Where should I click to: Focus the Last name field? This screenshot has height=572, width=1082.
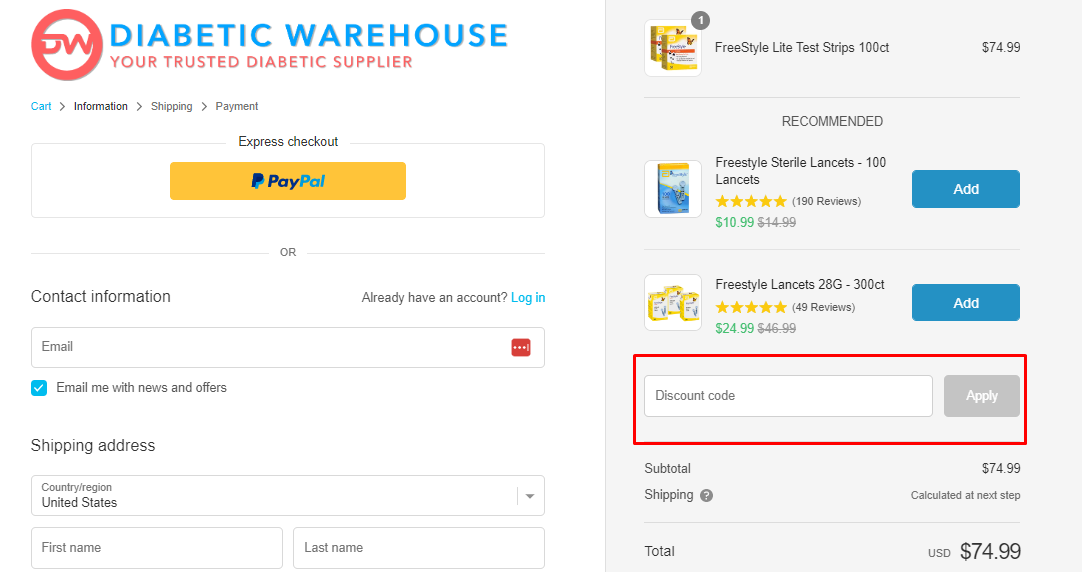(419, 548)
